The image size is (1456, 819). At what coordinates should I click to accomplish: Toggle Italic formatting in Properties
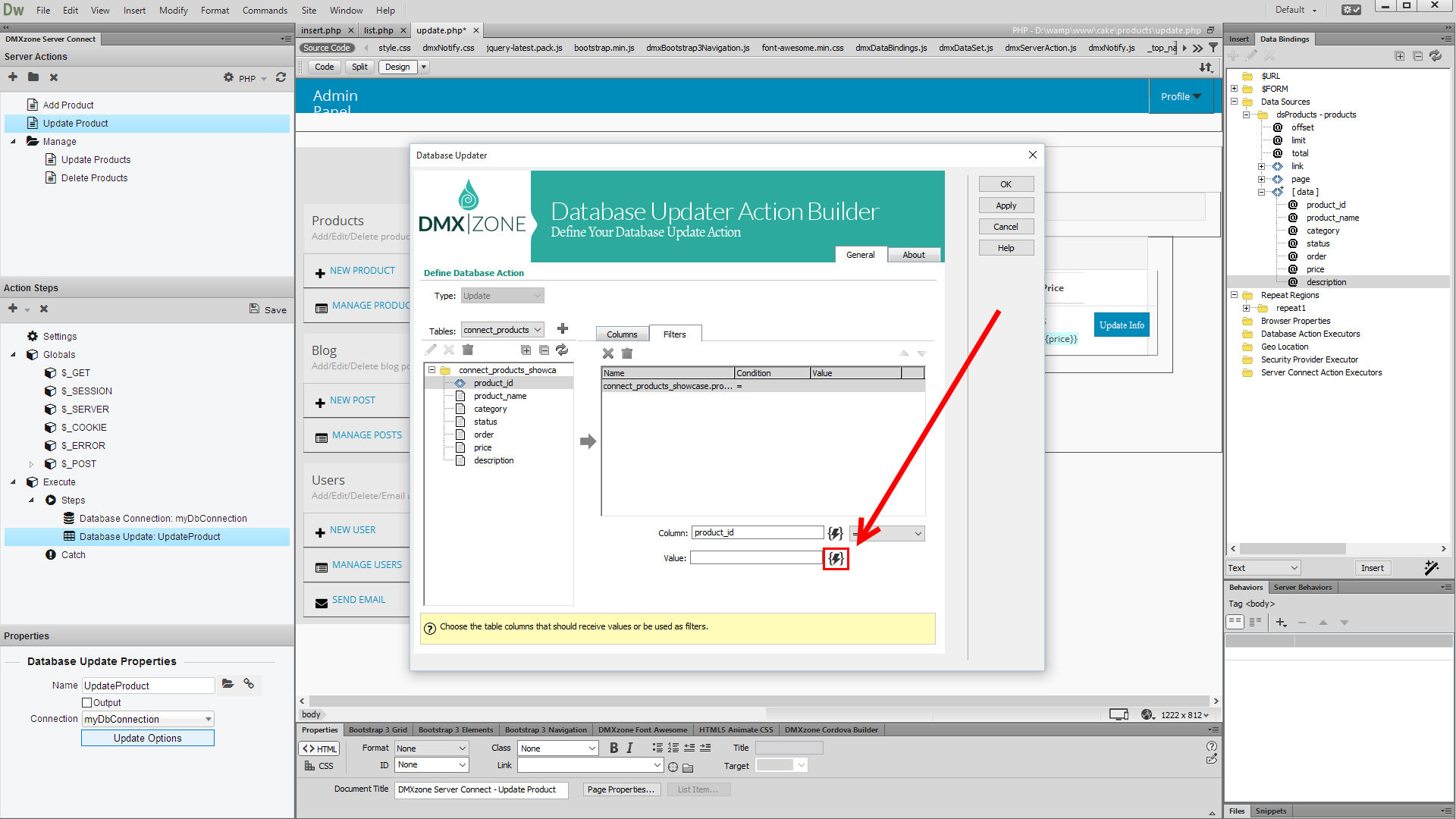click(x=629, y=748)
